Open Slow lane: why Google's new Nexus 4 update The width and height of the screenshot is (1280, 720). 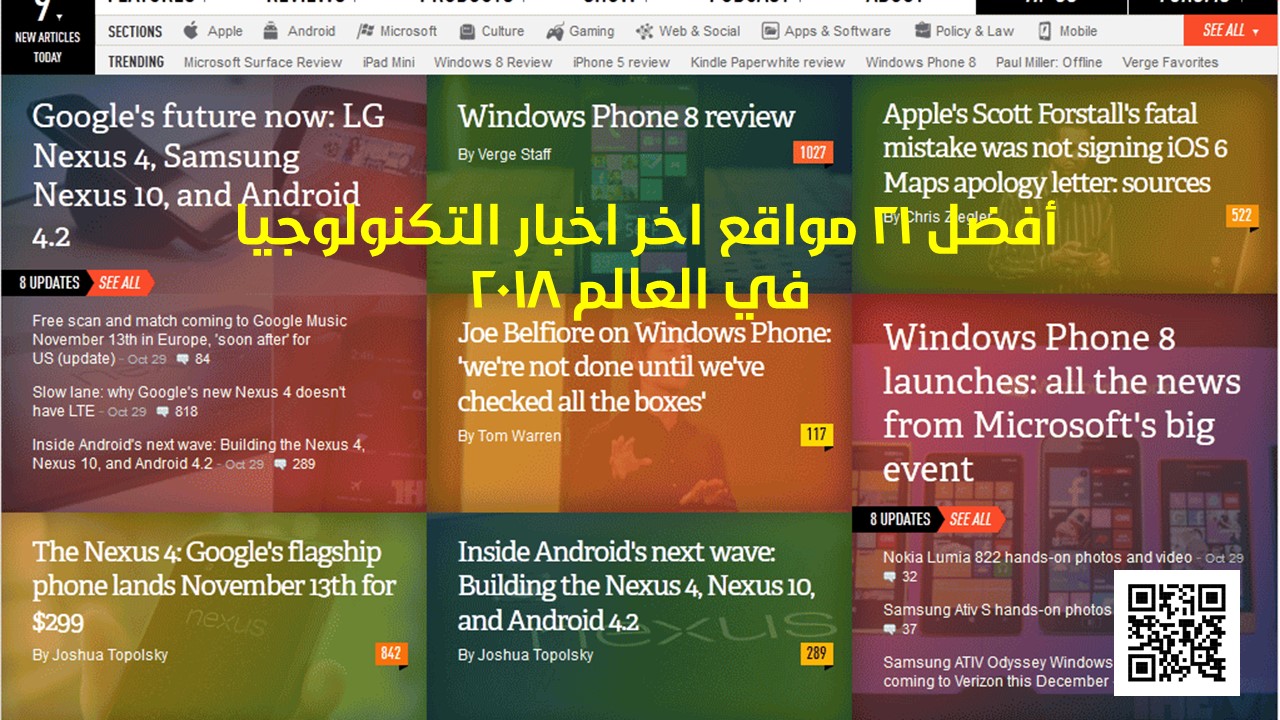[x=189, y=401]
